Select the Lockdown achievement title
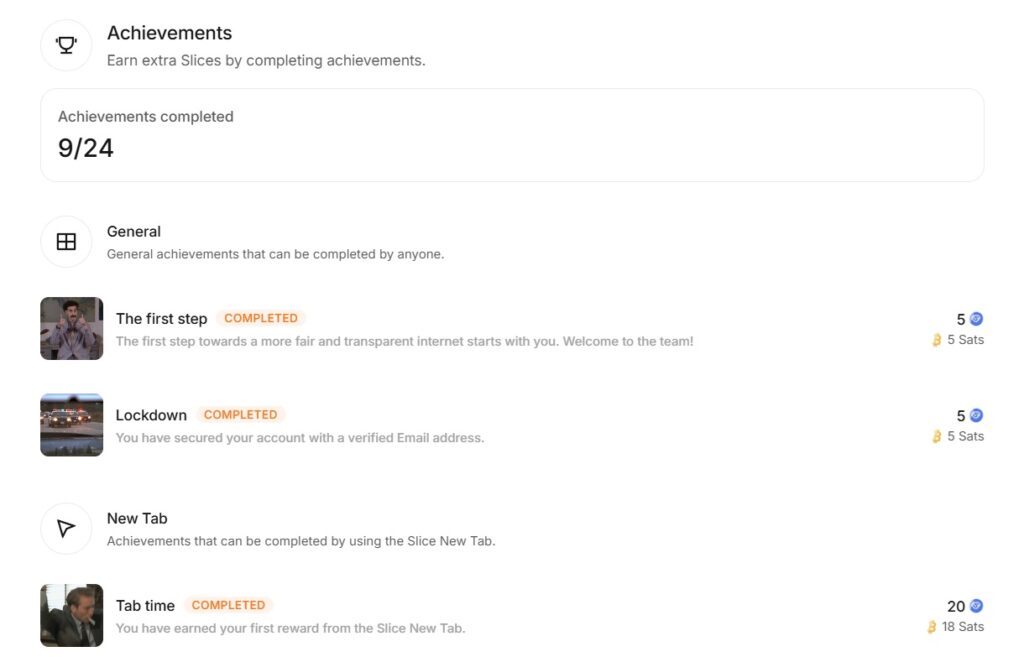 151,415
